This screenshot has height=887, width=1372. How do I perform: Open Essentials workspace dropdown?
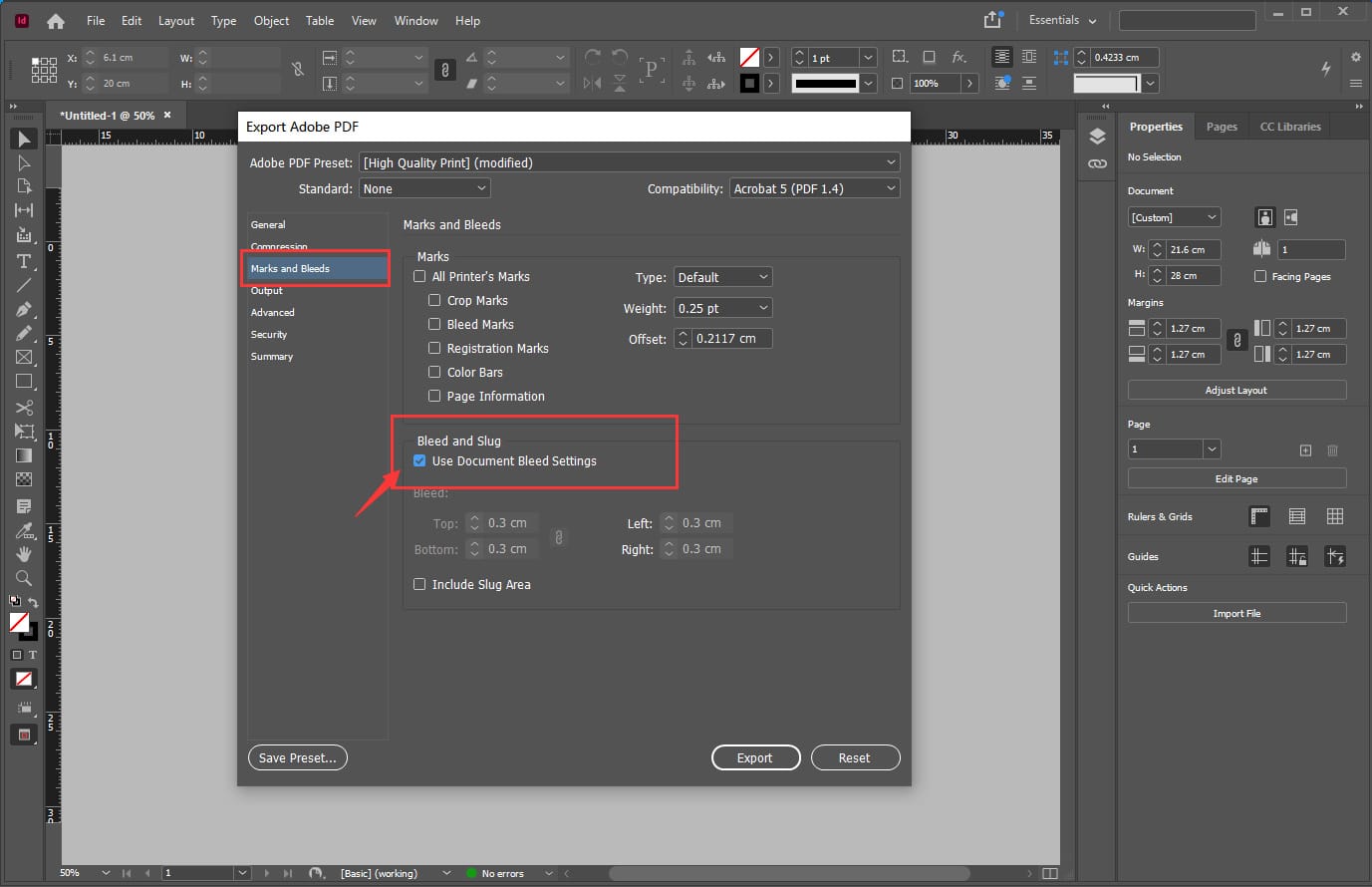coord(1062,20)
